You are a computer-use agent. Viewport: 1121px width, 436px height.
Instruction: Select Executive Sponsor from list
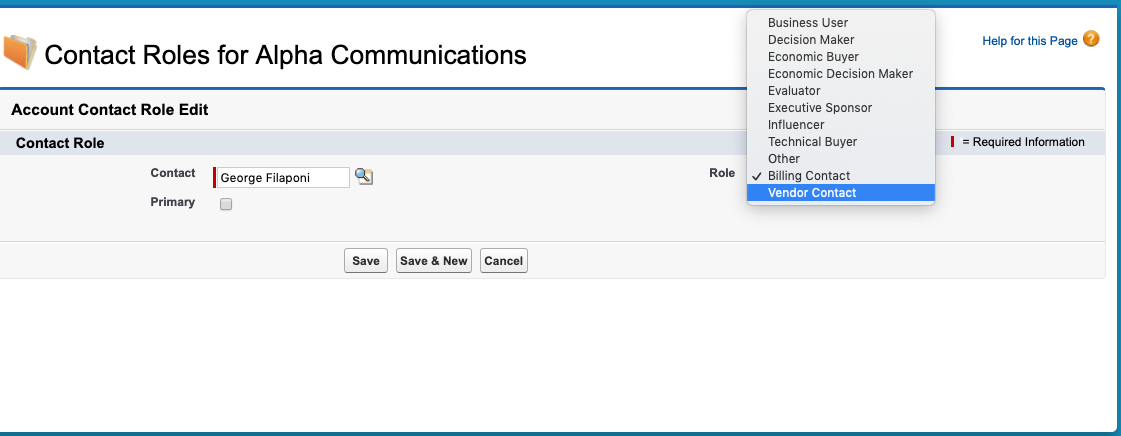[841, 108]
